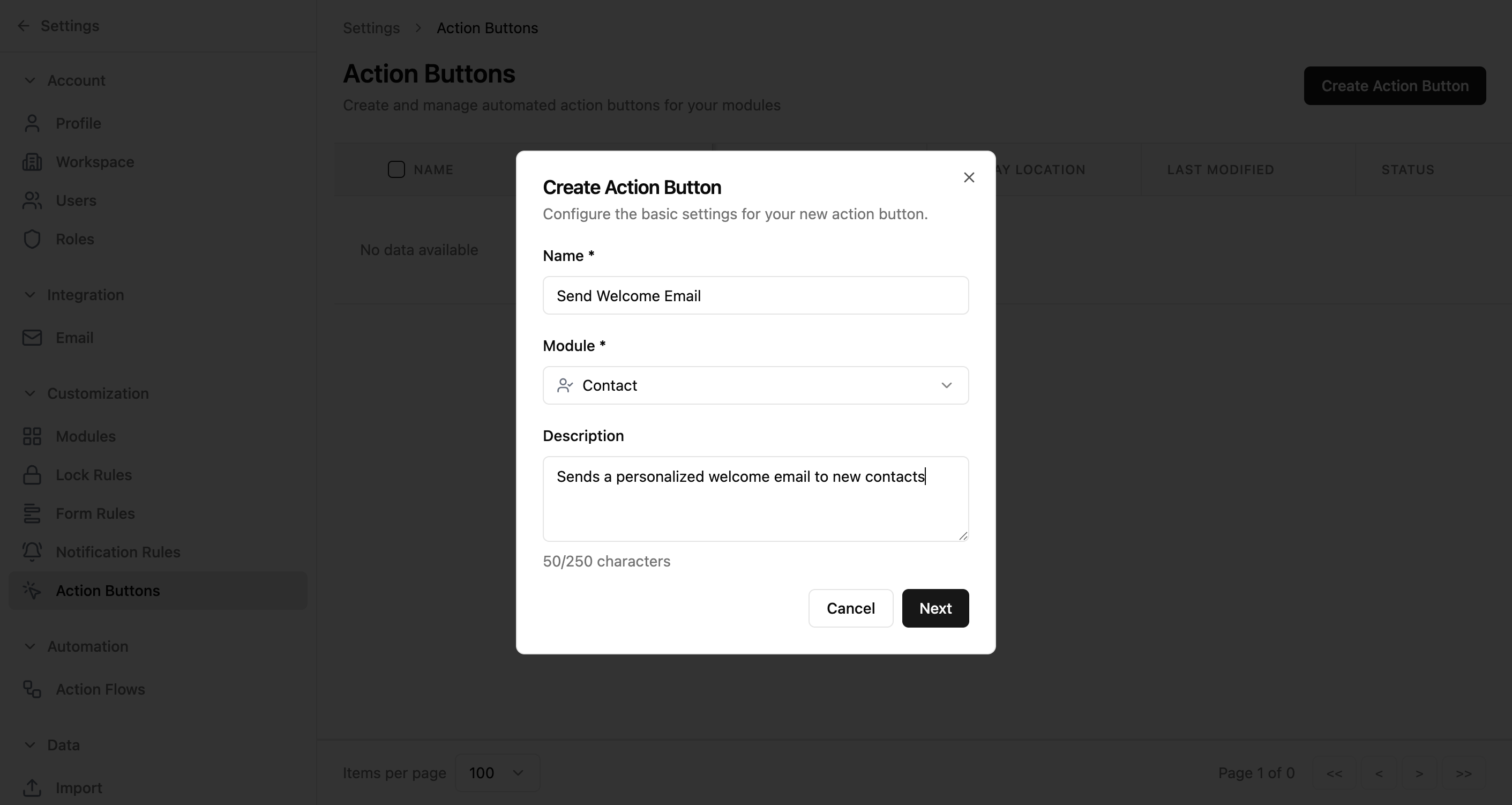
Task: Click the Name input field
Action: click(755, 295)
